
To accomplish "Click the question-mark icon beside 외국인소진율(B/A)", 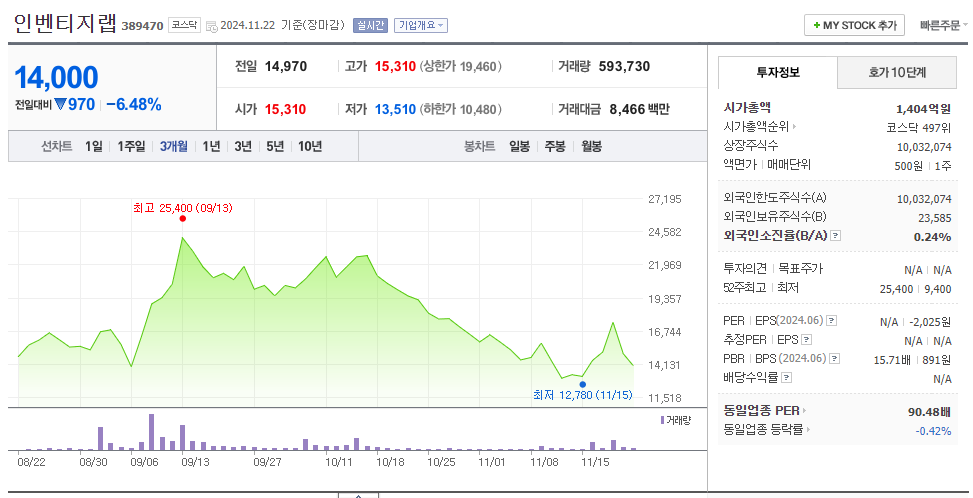I will tap(836, 236).
